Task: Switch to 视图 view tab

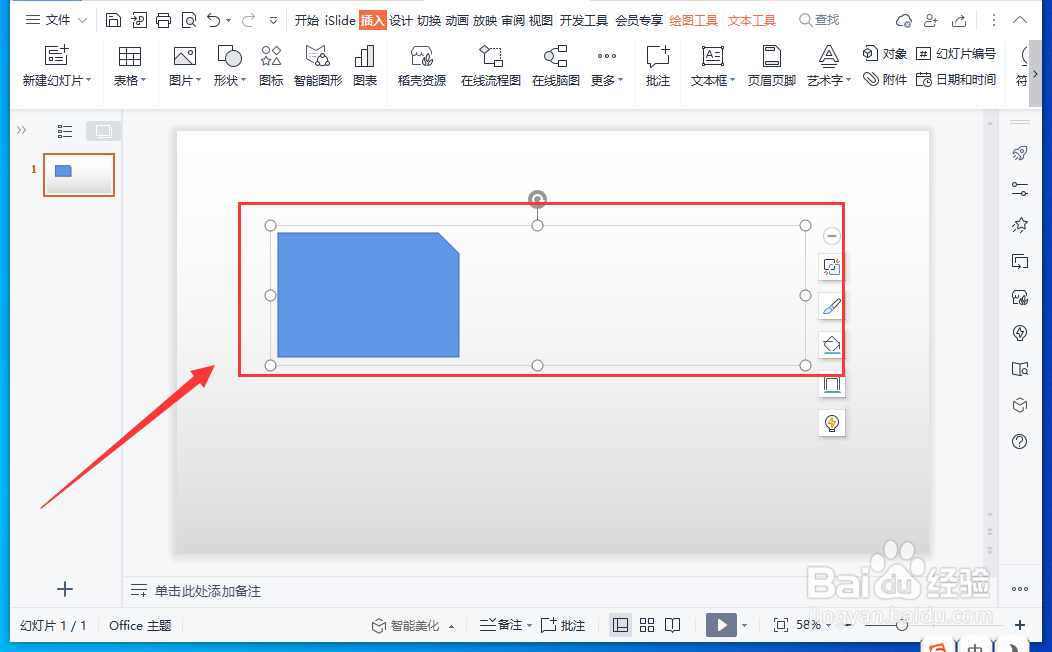Action: pyautogui.click(x=541, y=21)
